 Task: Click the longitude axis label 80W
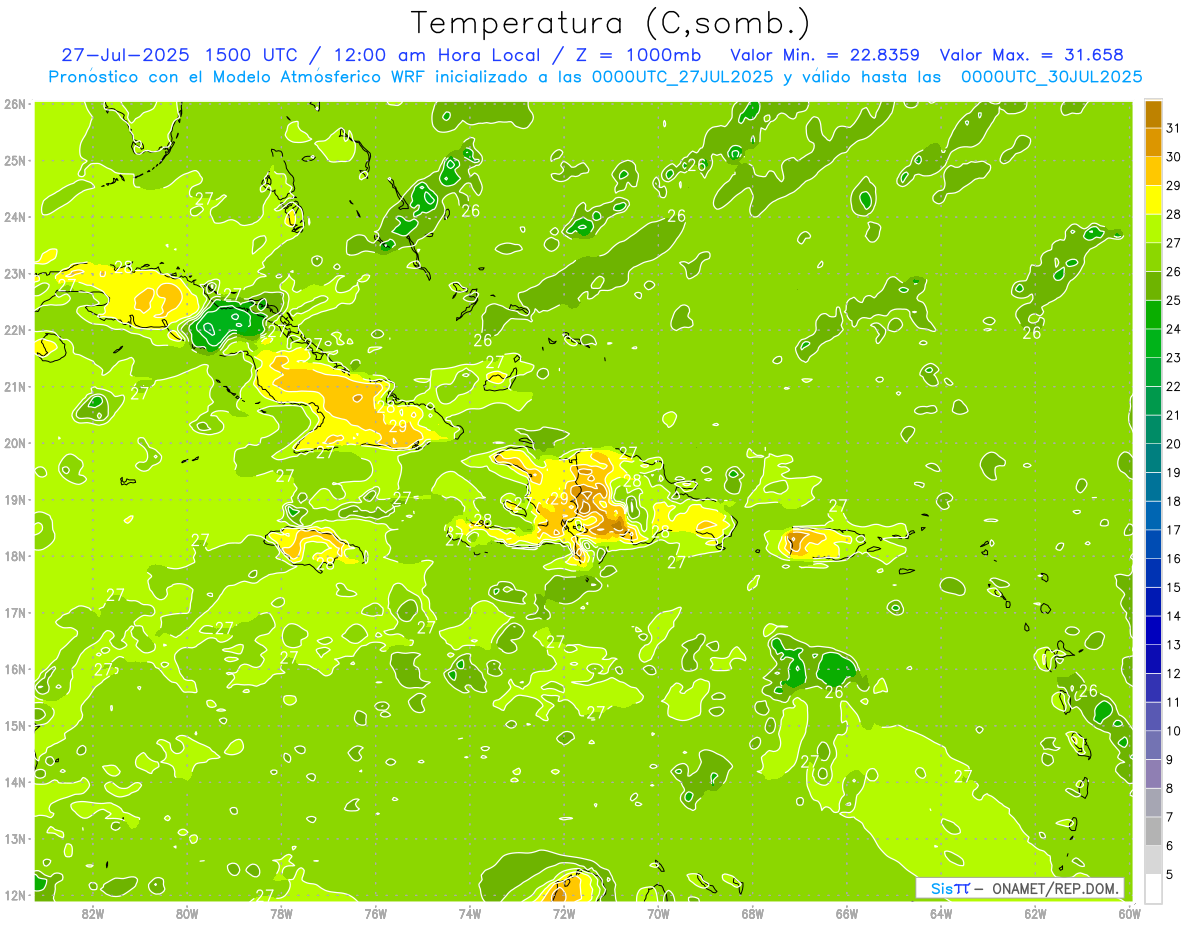(x=187, y=913)
